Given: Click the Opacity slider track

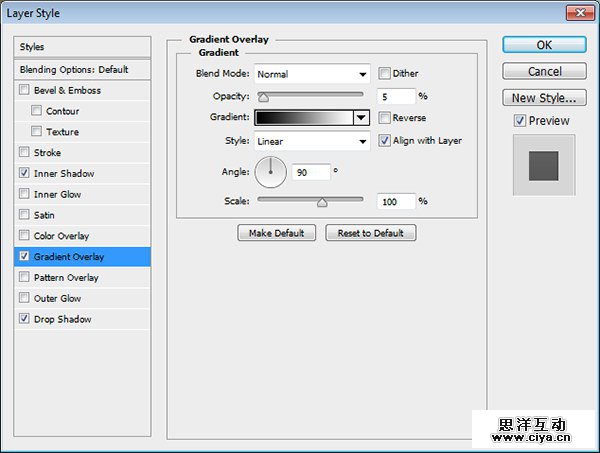Looking at the screenshot, I should point(310,97).
